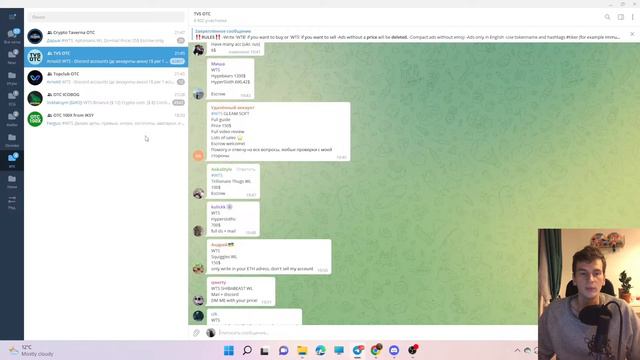Open the pinned RULES message banner
The image size is (640, 360).
point(408,34)
